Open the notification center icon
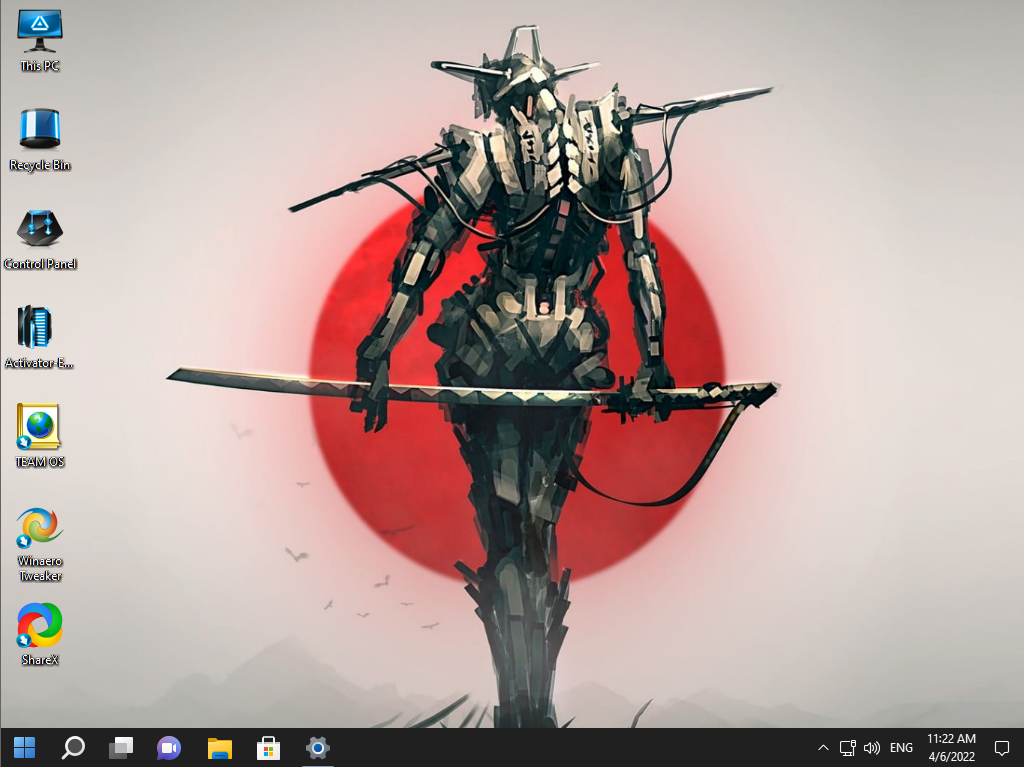This screenshot has width=1024, height=767. [1002, 747]
